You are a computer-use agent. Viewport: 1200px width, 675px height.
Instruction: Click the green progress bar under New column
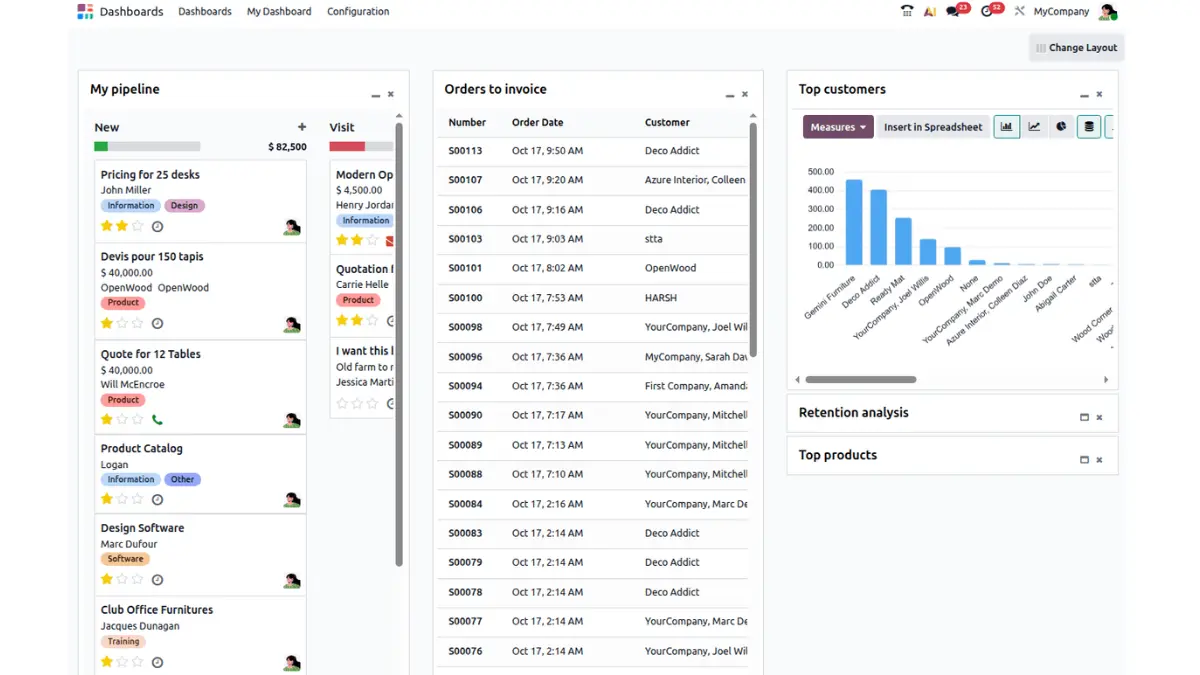[103, 145]
